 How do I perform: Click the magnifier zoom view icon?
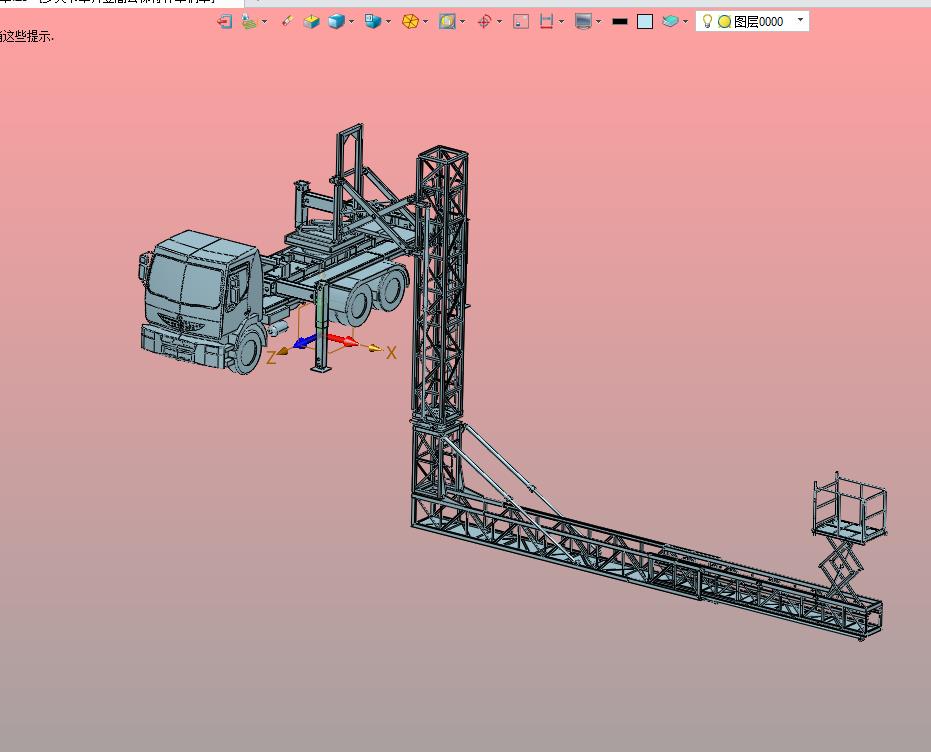(x=447, y=21)
